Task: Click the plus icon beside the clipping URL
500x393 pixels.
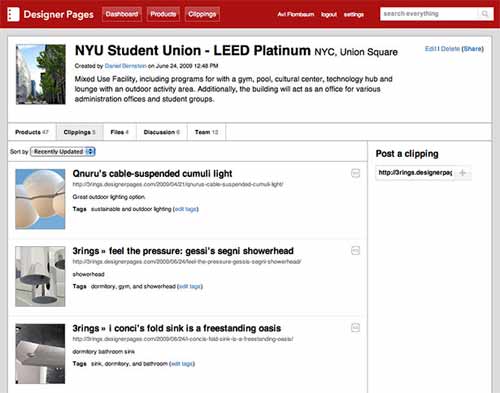Action: 462,173
